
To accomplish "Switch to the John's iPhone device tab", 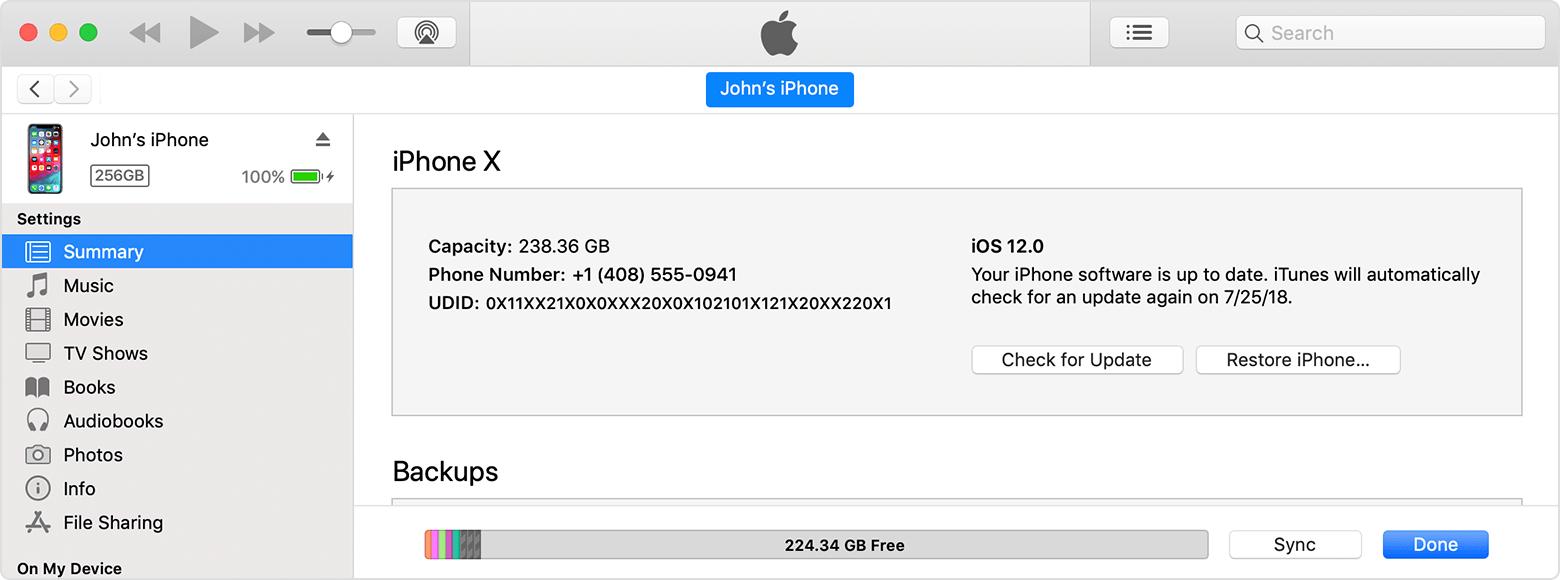I will point(779,89).
